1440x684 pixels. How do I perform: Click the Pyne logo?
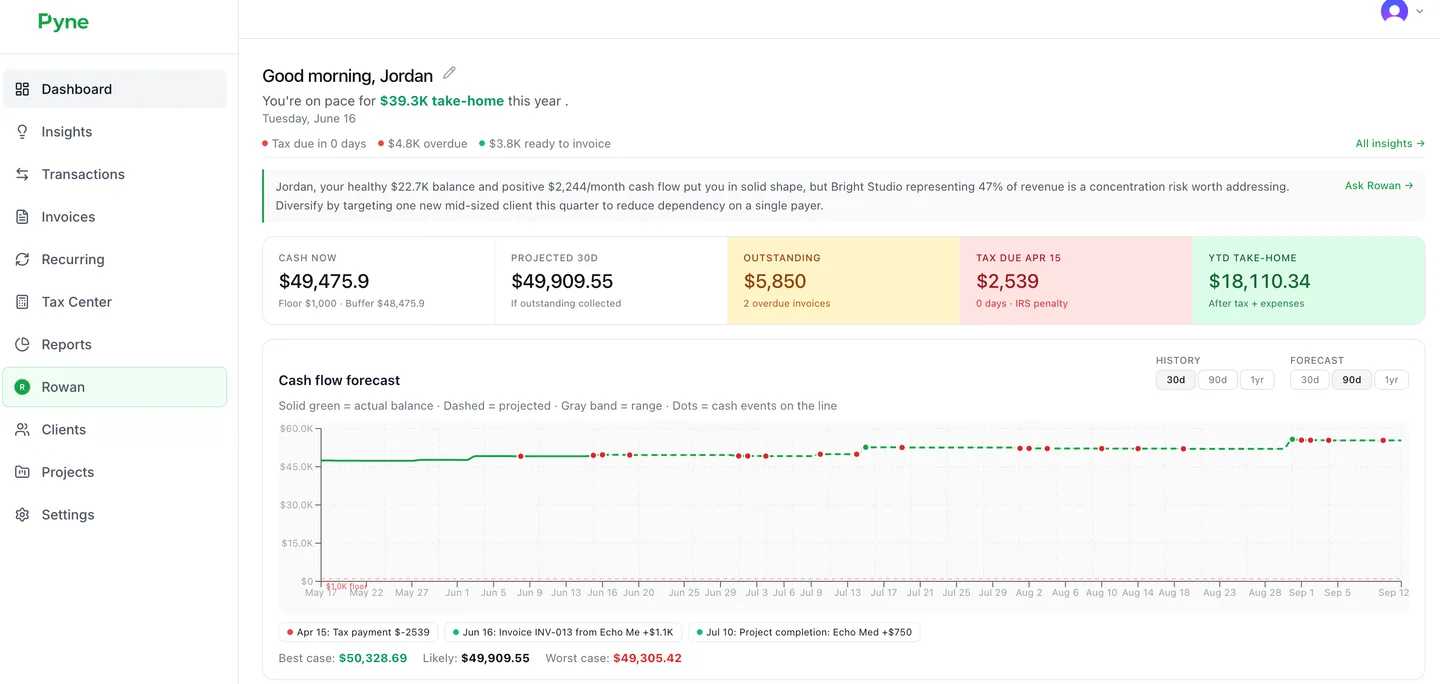coord(63,22)
